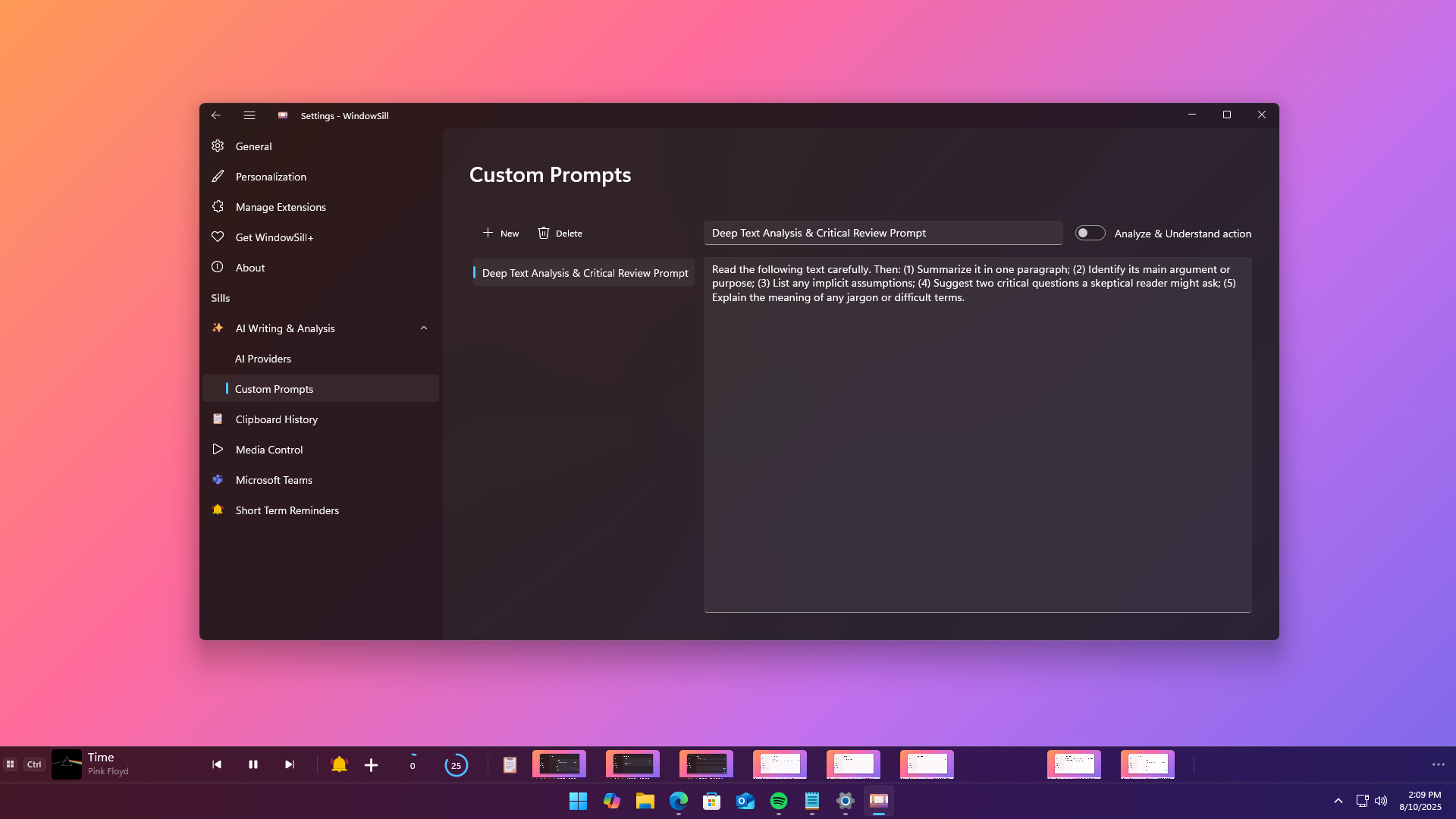This screenshot has height=819, width=1456.
Task: Pause the playing track in WindowSill bar
Action: click(x=253, y=764)
